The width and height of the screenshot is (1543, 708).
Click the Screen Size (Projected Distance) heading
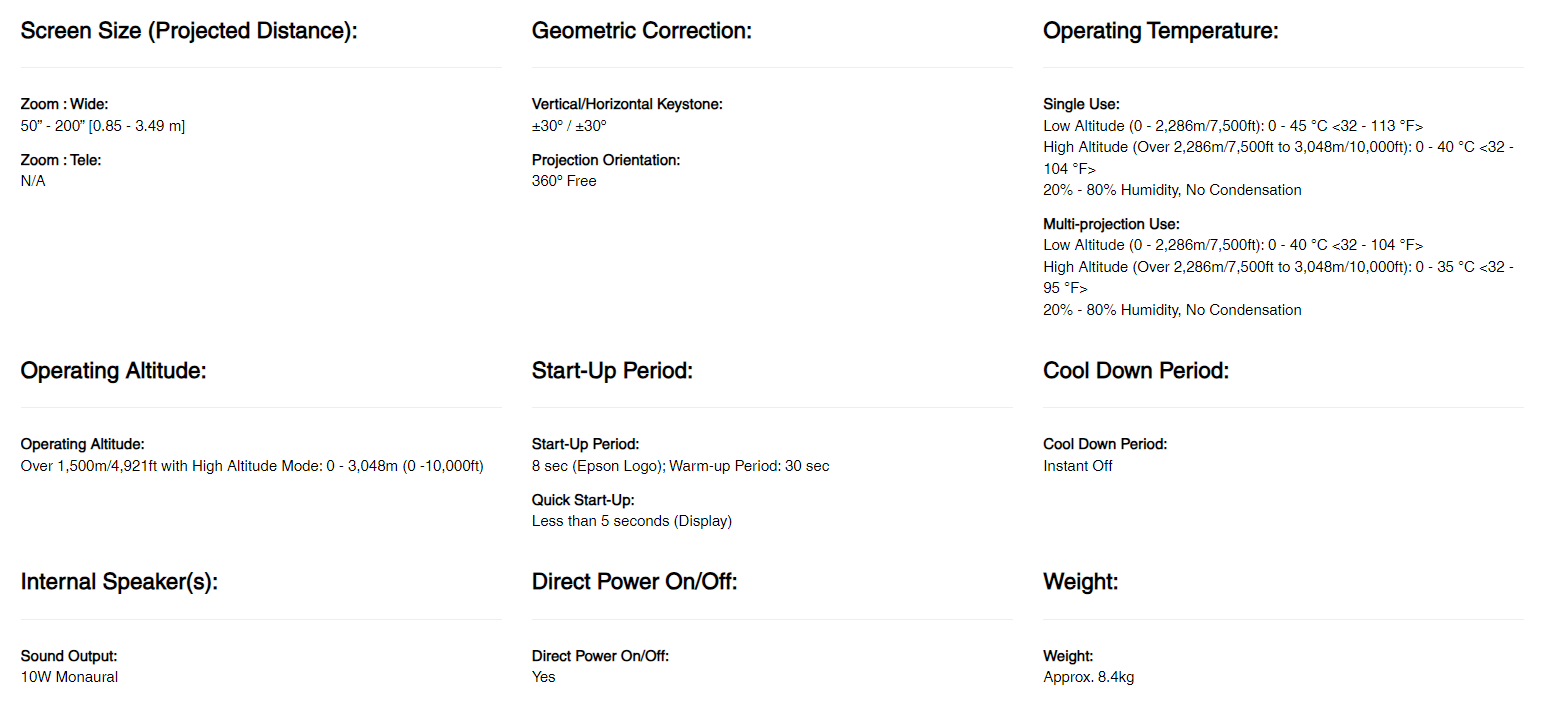[x=189, y=31]
